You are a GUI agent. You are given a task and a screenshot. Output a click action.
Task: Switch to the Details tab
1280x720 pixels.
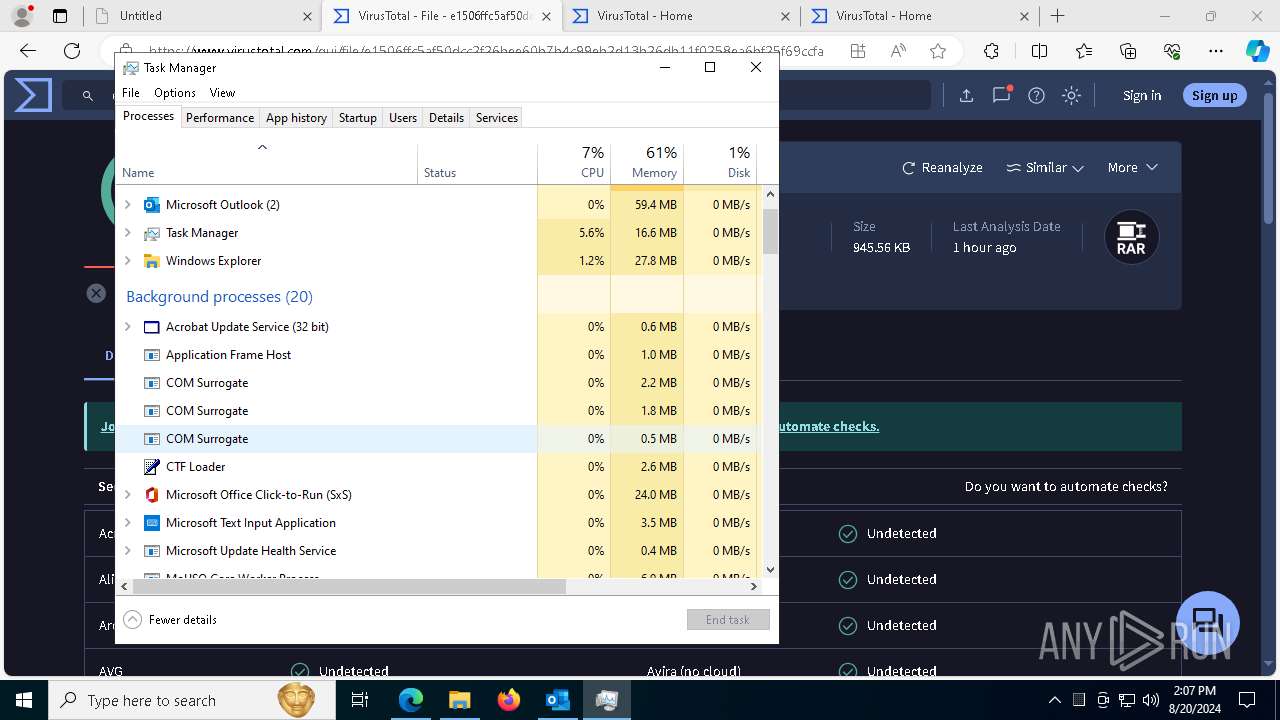click(446, 118)
